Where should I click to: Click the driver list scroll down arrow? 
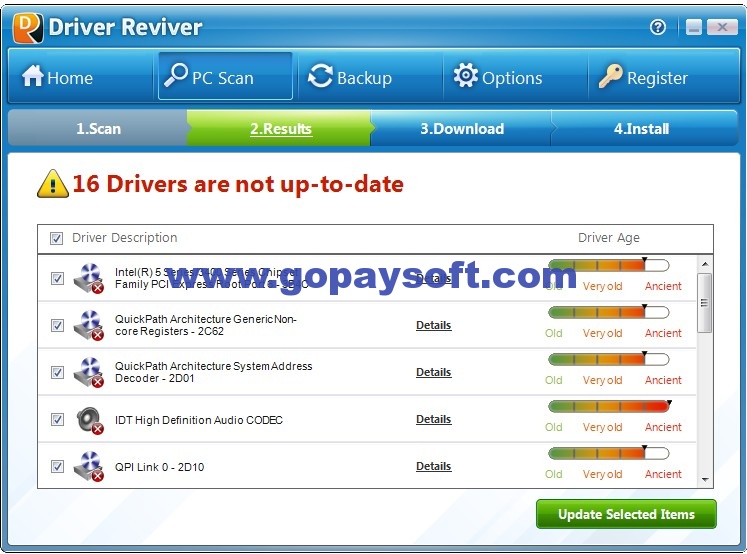click(x=705, y=480)
